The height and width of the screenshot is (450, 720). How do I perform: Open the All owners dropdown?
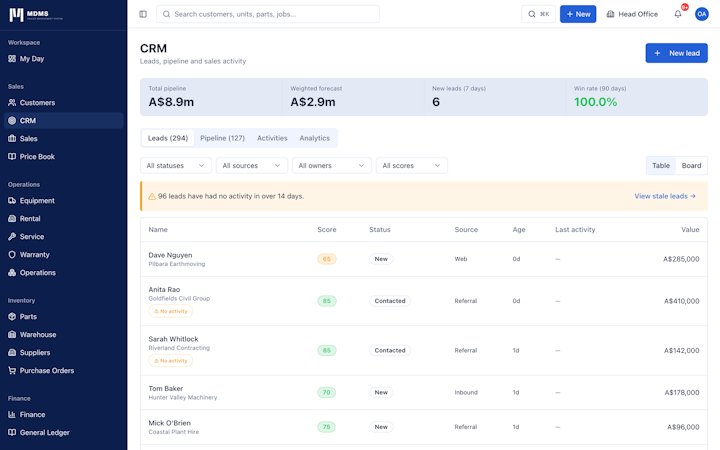coord(332,166)
